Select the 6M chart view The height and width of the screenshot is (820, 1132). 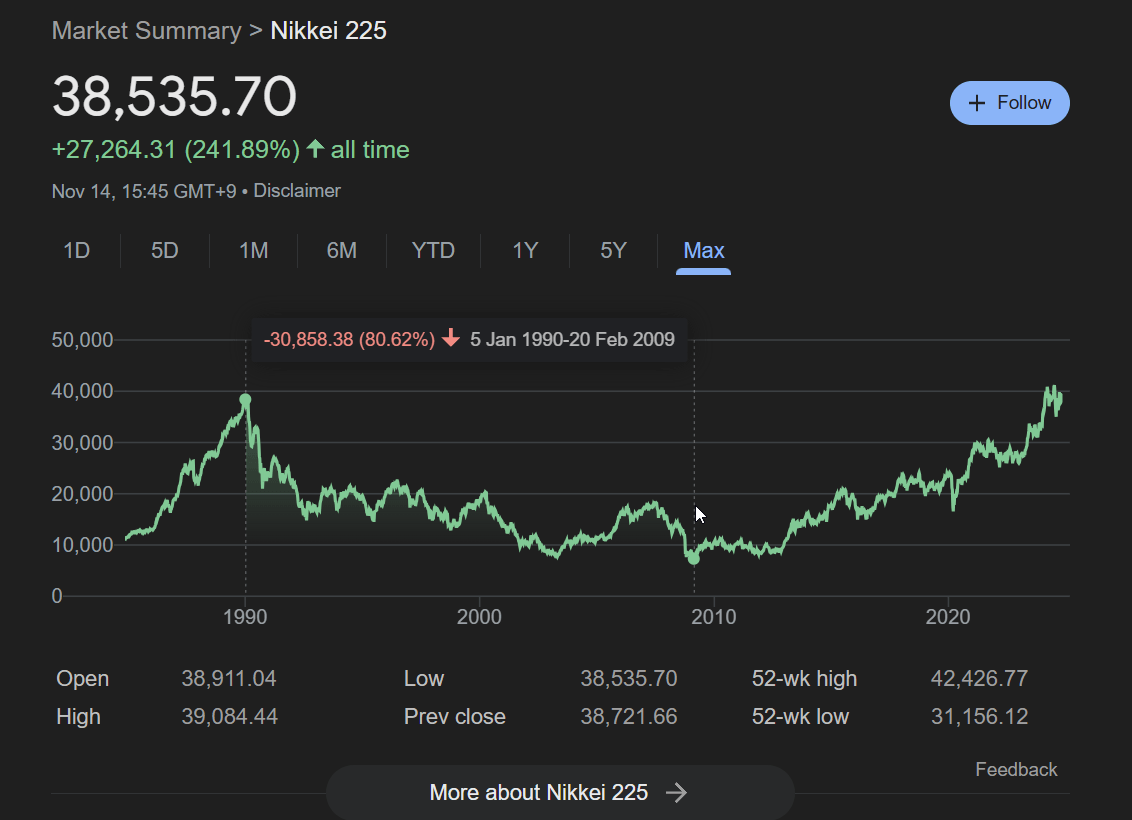(341, 250)
